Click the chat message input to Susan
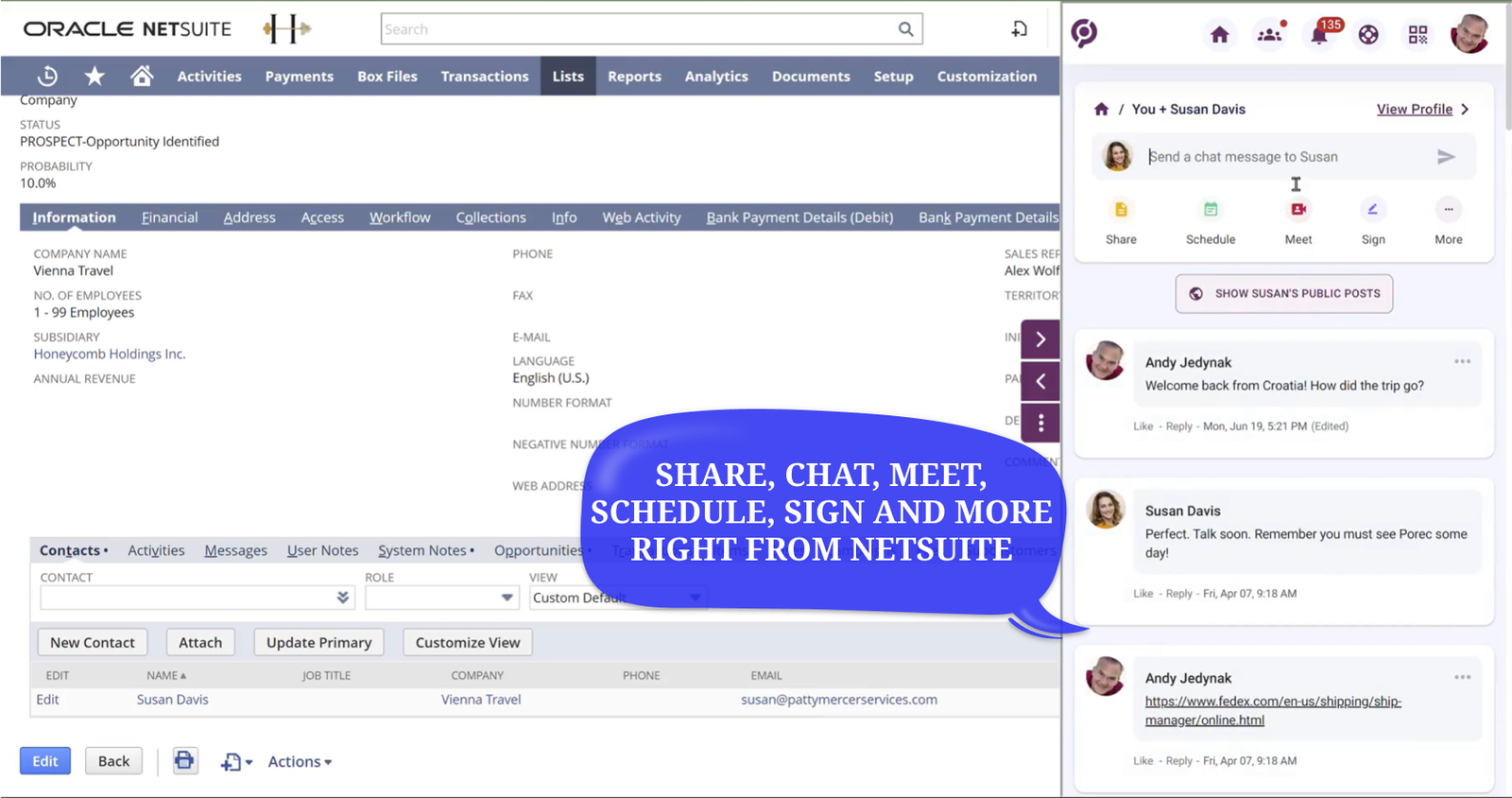Viewport: 1512px width, 798px height. click(x=1285, y=157)
